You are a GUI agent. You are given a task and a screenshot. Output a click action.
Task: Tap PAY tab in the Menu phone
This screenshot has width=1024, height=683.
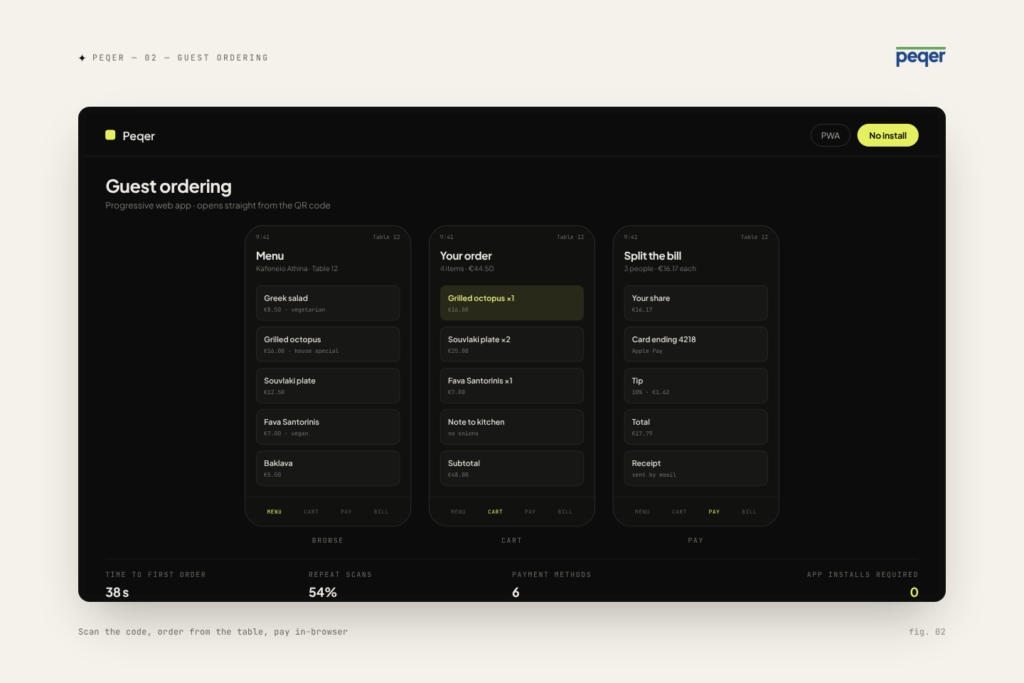[346, 512]
